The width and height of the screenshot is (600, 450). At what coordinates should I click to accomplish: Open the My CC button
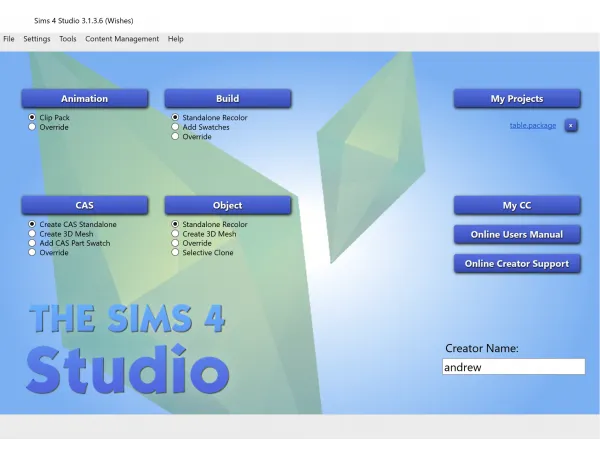(517, 205)
